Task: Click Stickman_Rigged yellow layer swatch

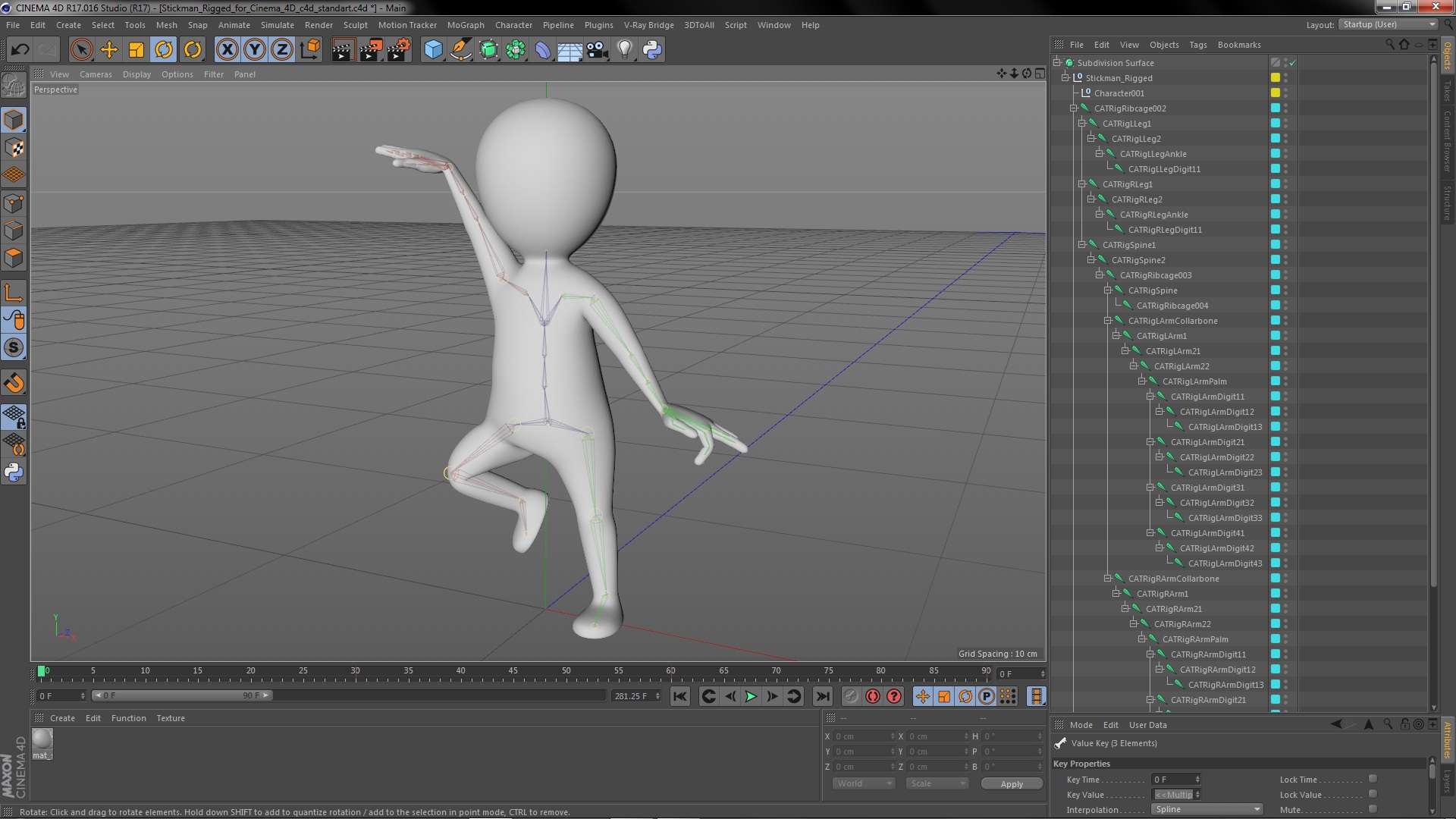Action: pos(1276,78)
